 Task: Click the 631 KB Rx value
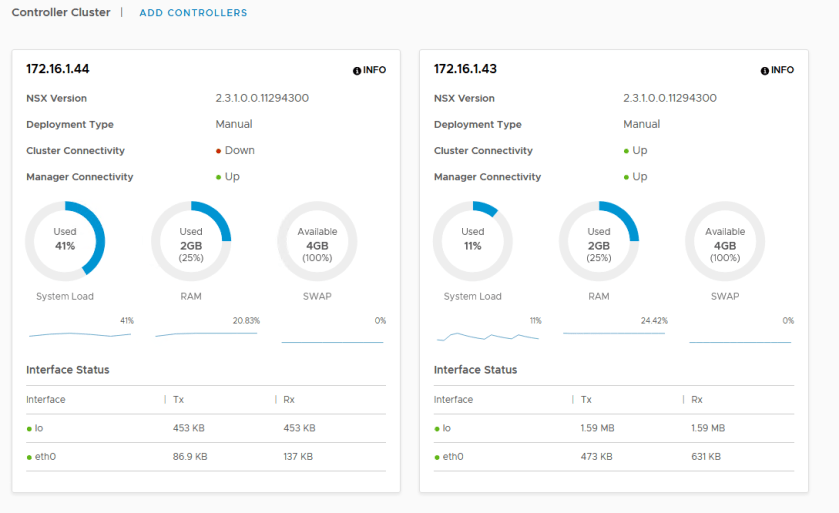click(706, 457)
